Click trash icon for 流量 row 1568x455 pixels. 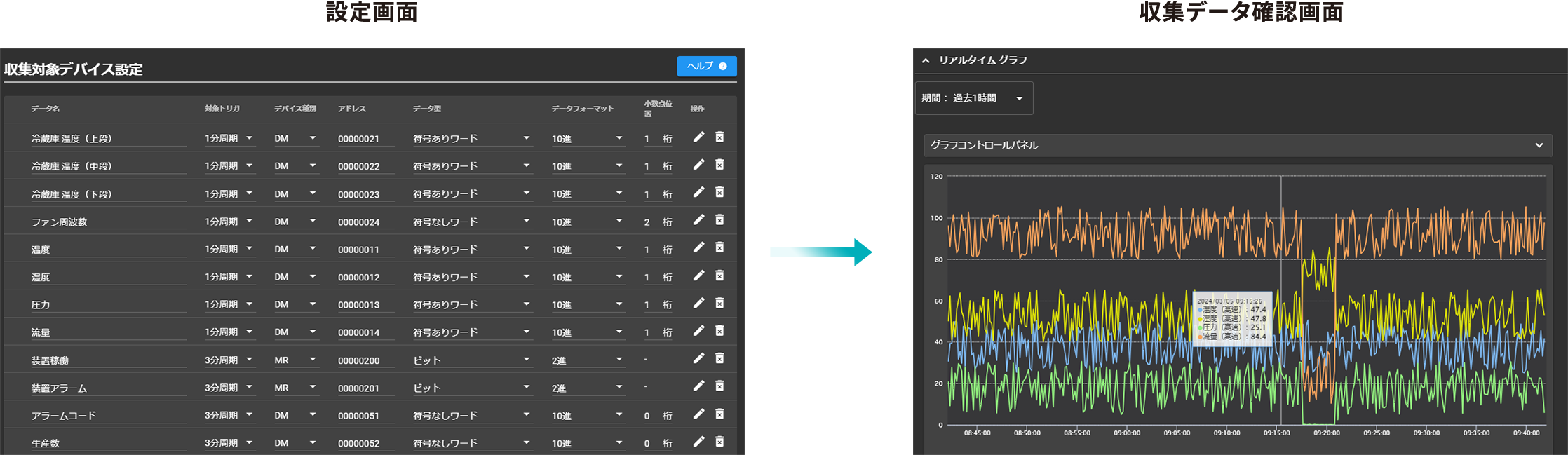point(719,331)
